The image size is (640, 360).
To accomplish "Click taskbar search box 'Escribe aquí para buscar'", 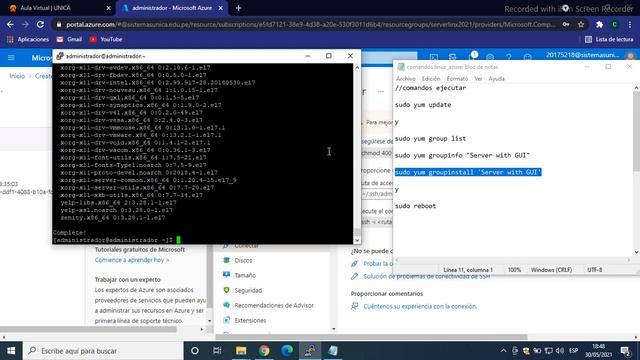I will [x=102, y=351].
